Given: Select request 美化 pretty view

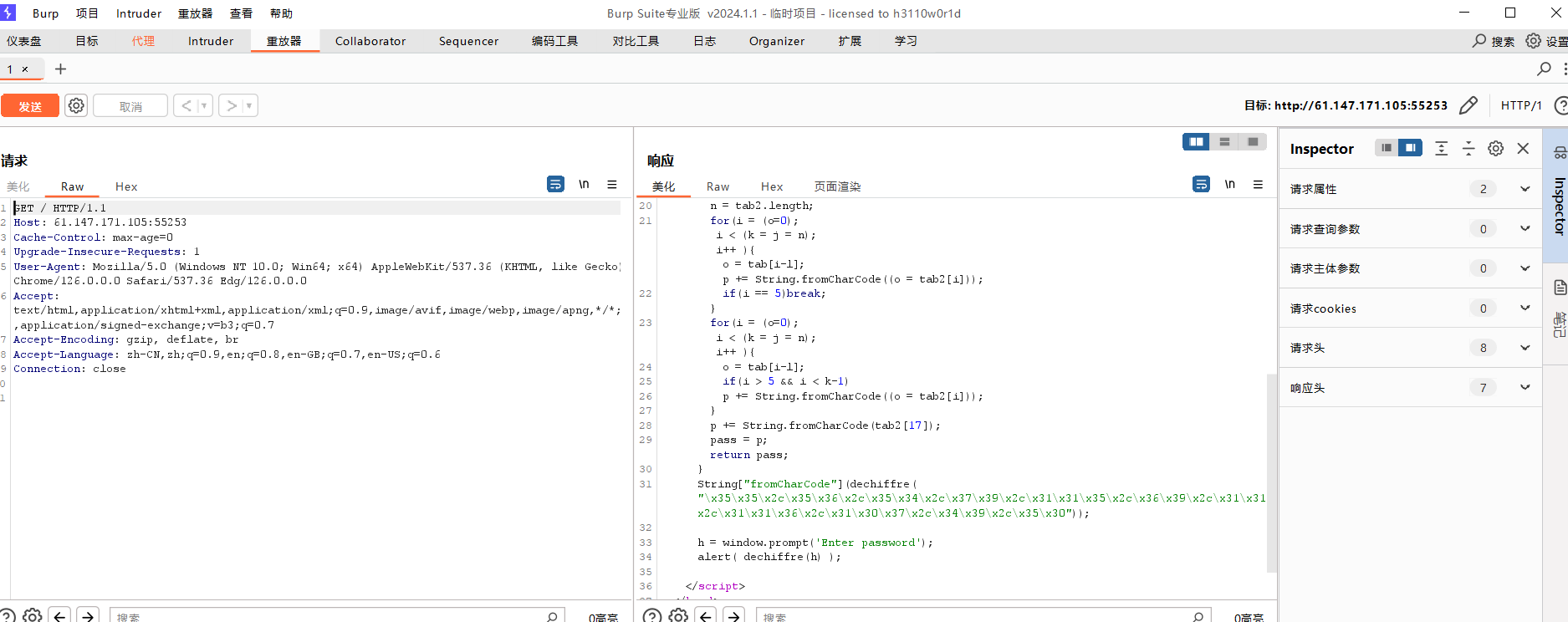Looking at the screenshot, I should 18,186.
